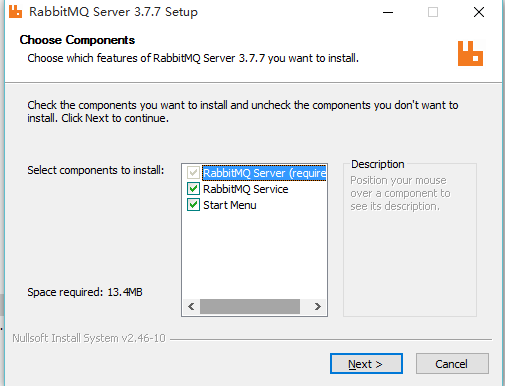
Task: Uncheck the RabbitMQ Service checkbox
Action: [x=193, y=189]
